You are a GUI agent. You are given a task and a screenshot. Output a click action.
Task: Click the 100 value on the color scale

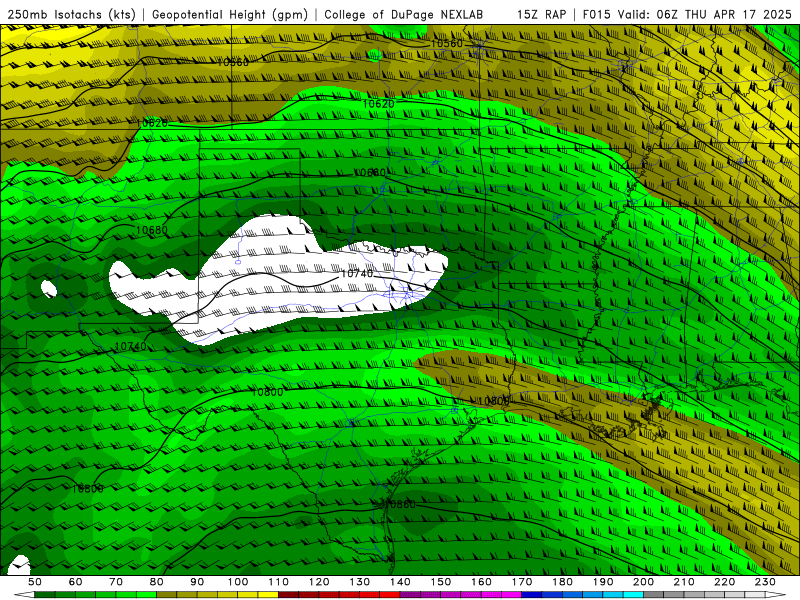(238, 582)
